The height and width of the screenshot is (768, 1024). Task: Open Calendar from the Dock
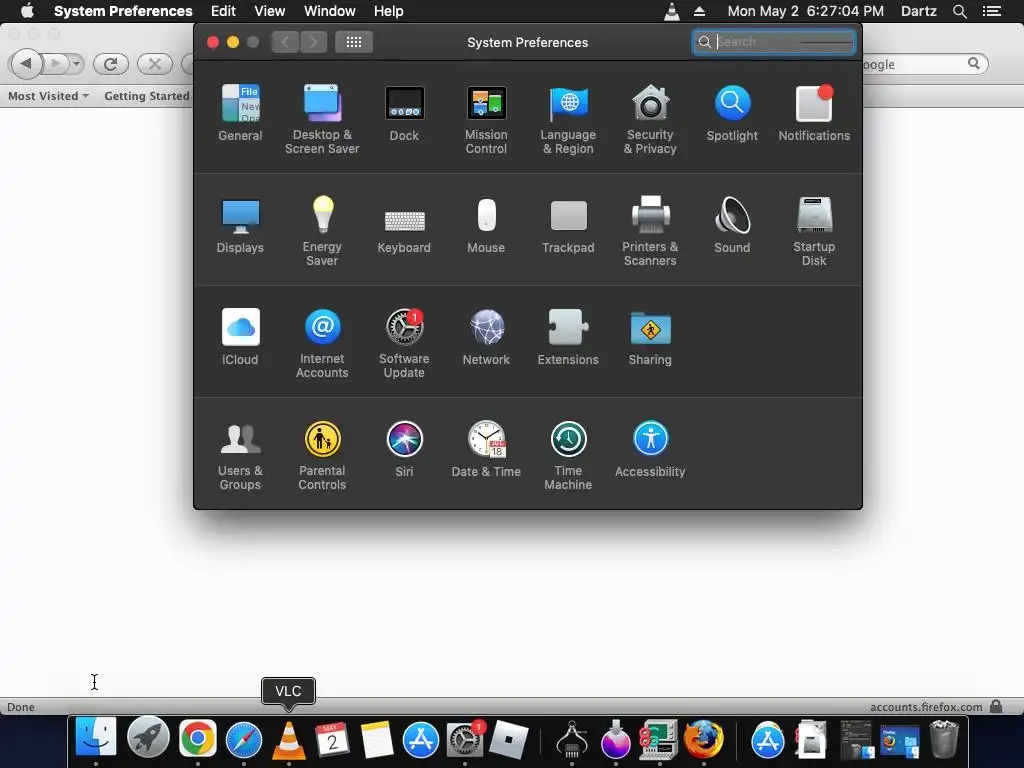(332, 740)
